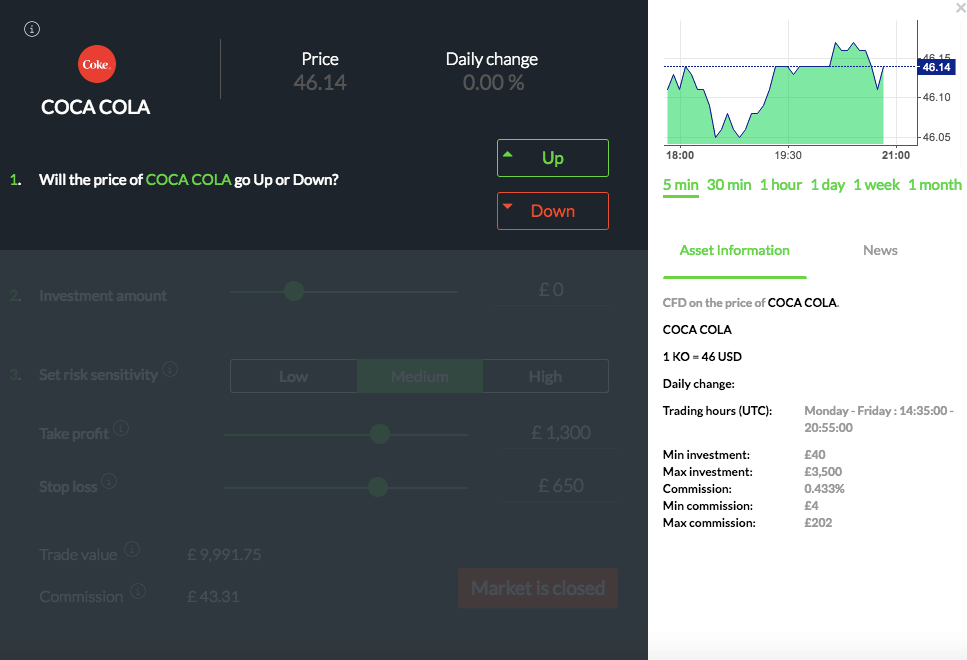This screenshot has height=660, width=967.
Task: Choose Down for the Coca Cola price
Action: click(553, 211)
